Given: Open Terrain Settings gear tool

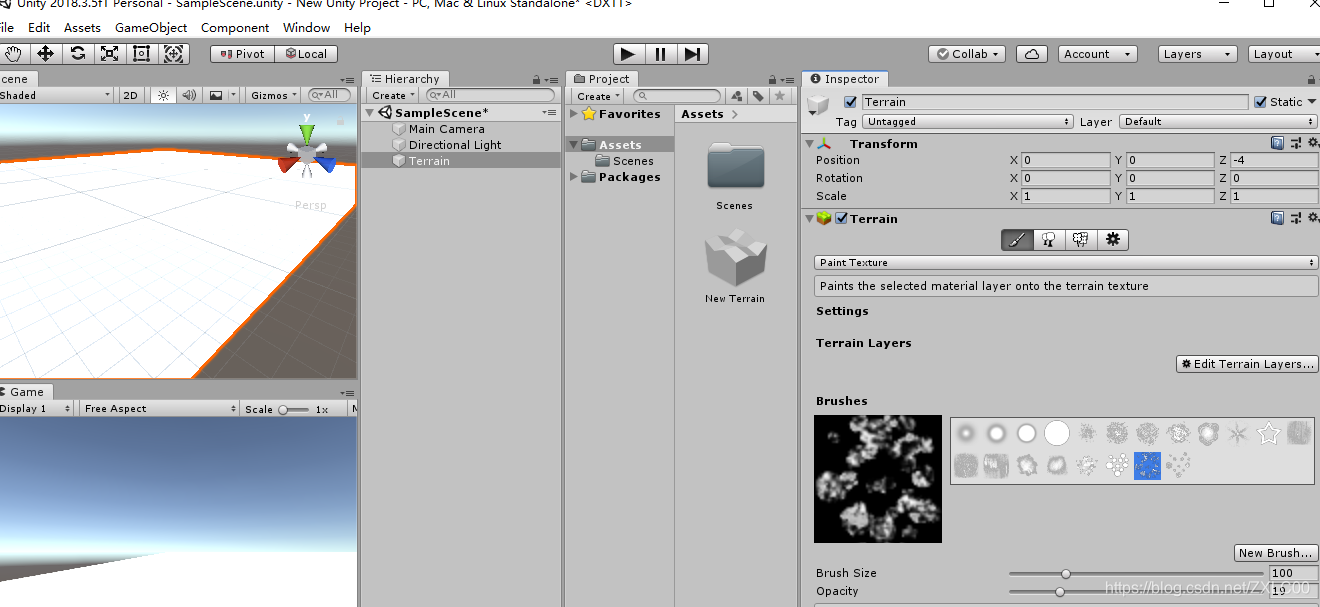Looking at the screenshot, I should point(1112,240).
